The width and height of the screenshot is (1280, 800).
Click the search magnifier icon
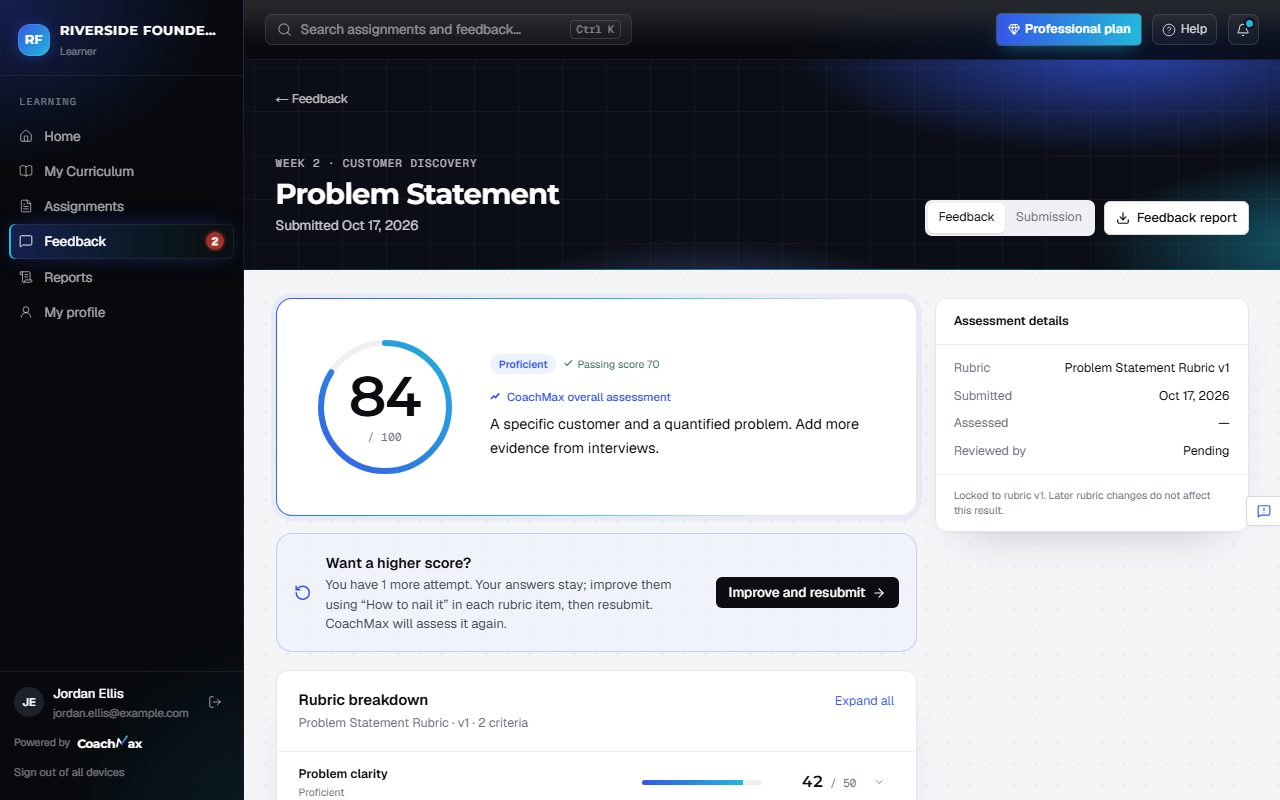285,30
